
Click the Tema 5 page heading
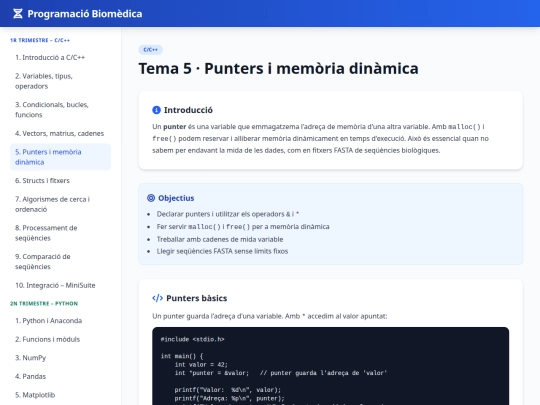[x=278, y=68]
